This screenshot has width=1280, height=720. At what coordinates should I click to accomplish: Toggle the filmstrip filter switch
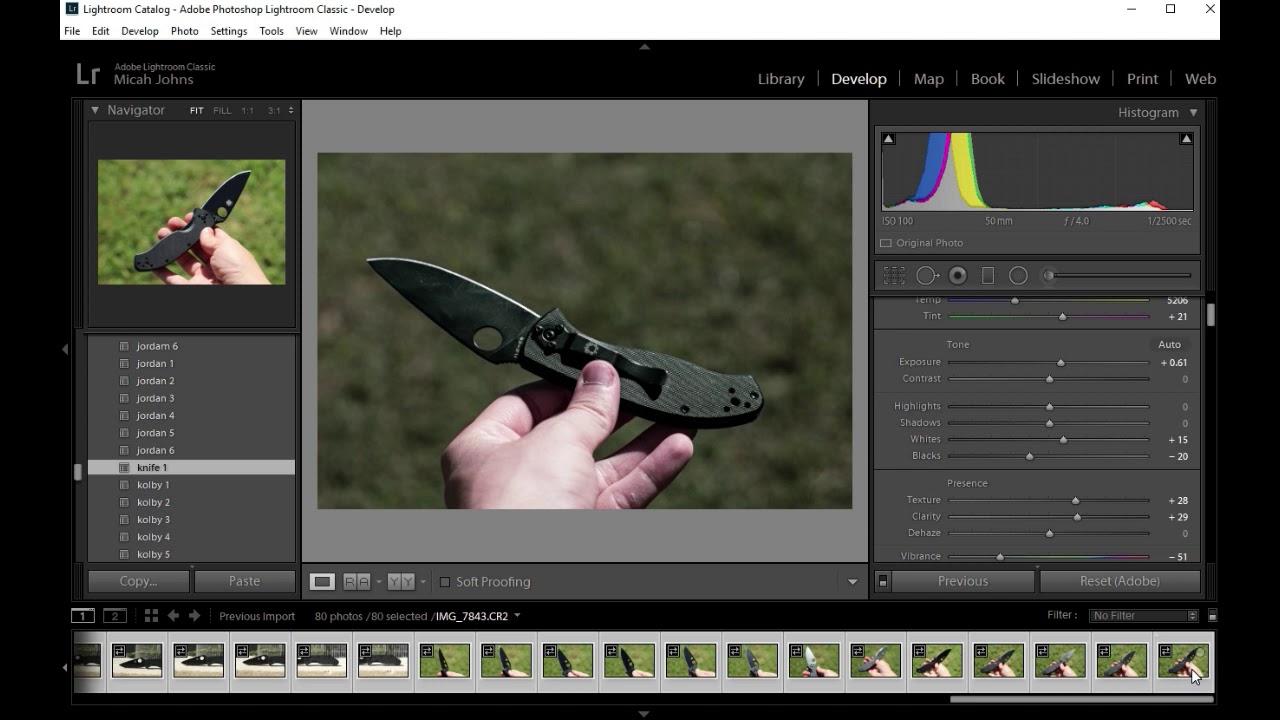[x=1212, y=616]
